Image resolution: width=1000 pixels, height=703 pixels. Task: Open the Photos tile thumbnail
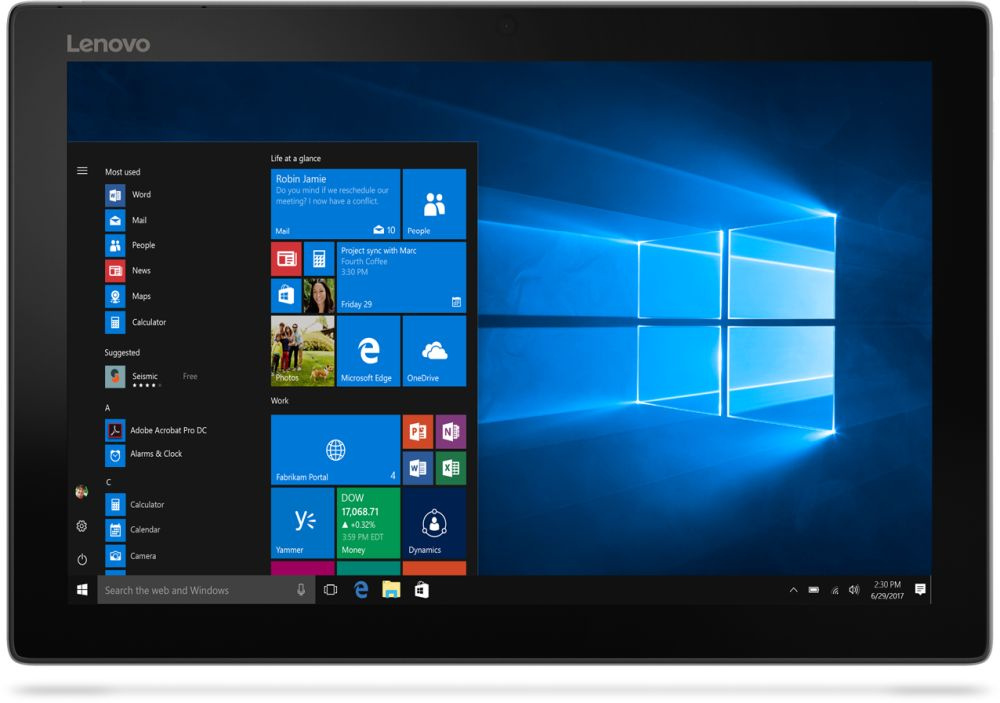[302, 351]
